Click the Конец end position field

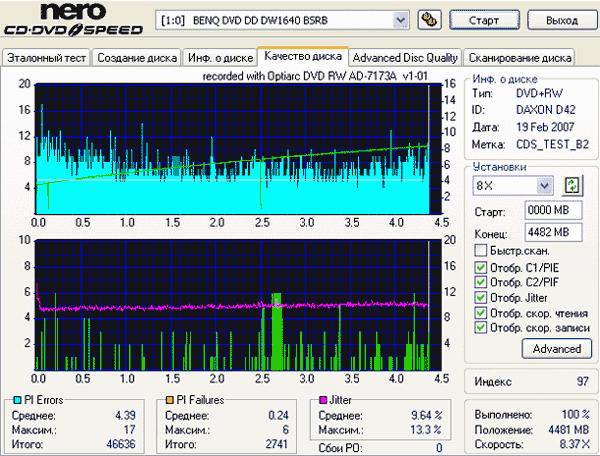tap(547, 232)
